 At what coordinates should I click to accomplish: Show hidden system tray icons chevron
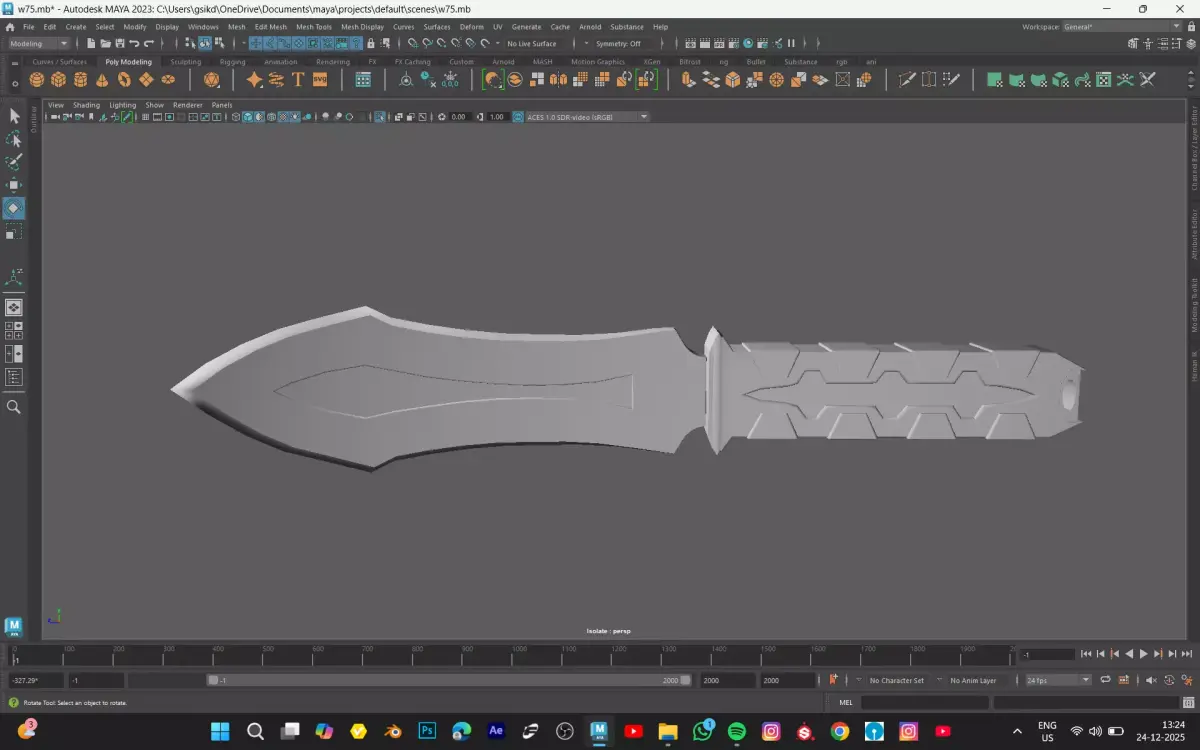pyautogui.click(x=1018, y=731)
